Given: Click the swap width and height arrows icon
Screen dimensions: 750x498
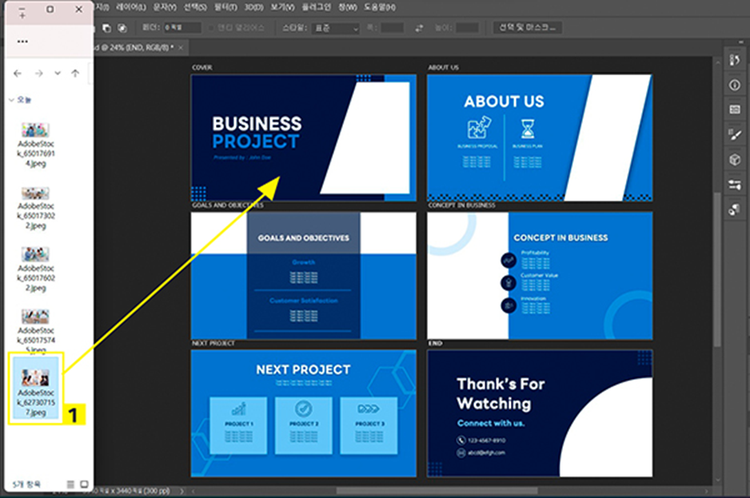Looking at the screenshot, I should tap(419, 28).
